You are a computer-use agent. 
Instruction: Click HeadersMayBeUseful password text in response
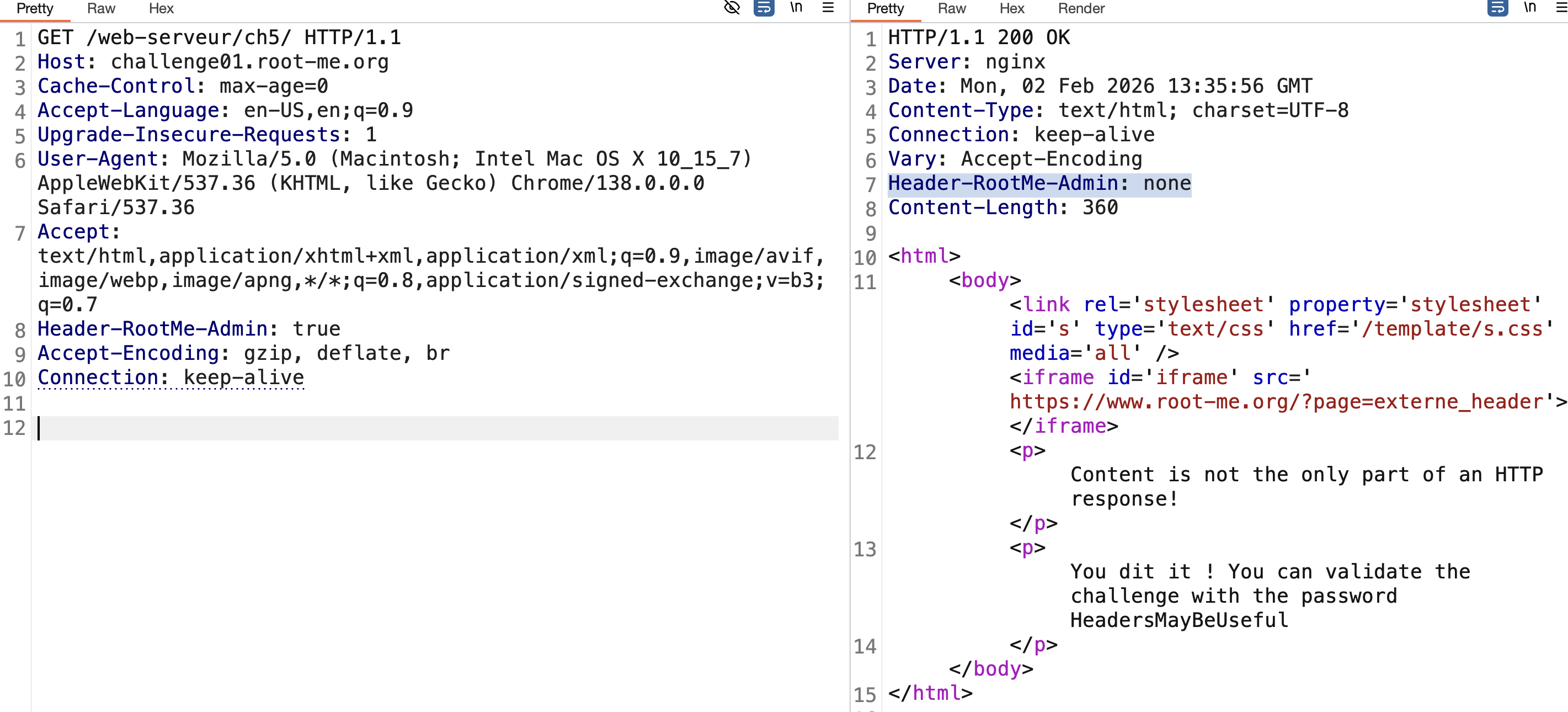(x=1179, y=620)
